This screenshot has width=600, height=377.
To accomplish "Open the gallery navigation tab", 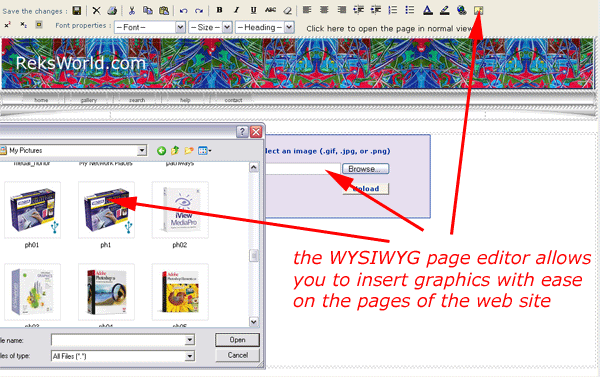I will coord(89,100).
